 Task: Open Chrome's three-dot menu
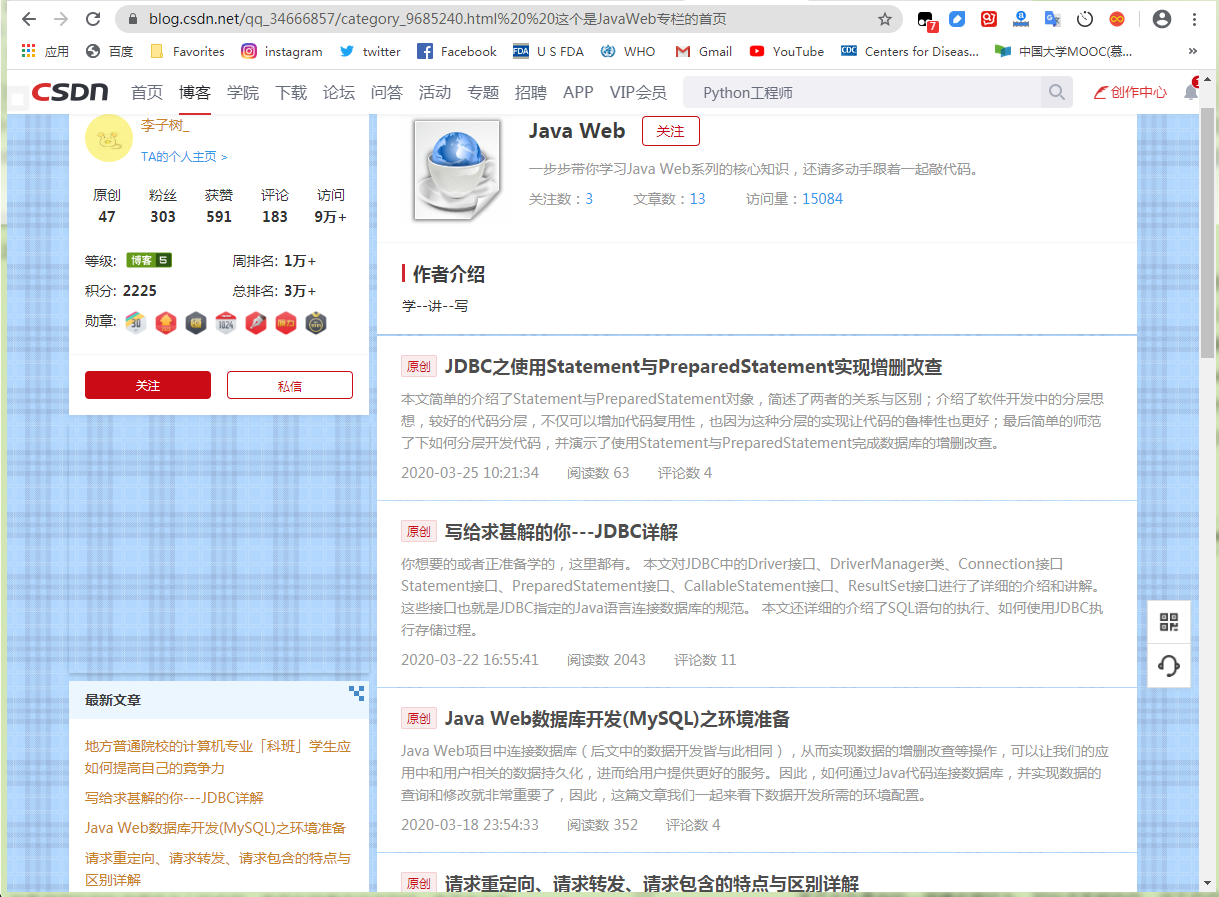point(1195,19)
